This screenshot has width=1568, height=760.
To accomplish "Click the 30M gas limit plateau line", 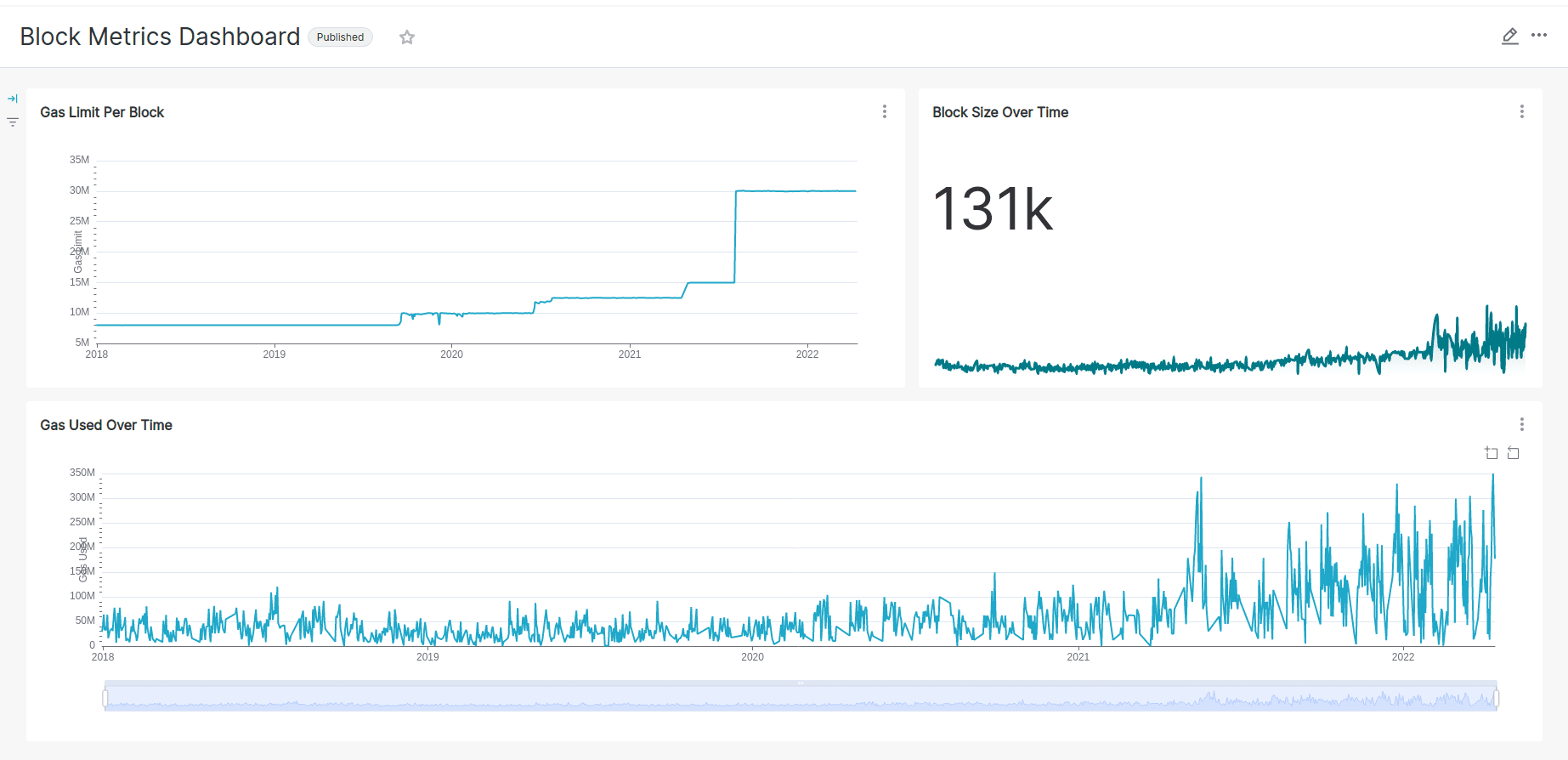I will click(795, 191).
